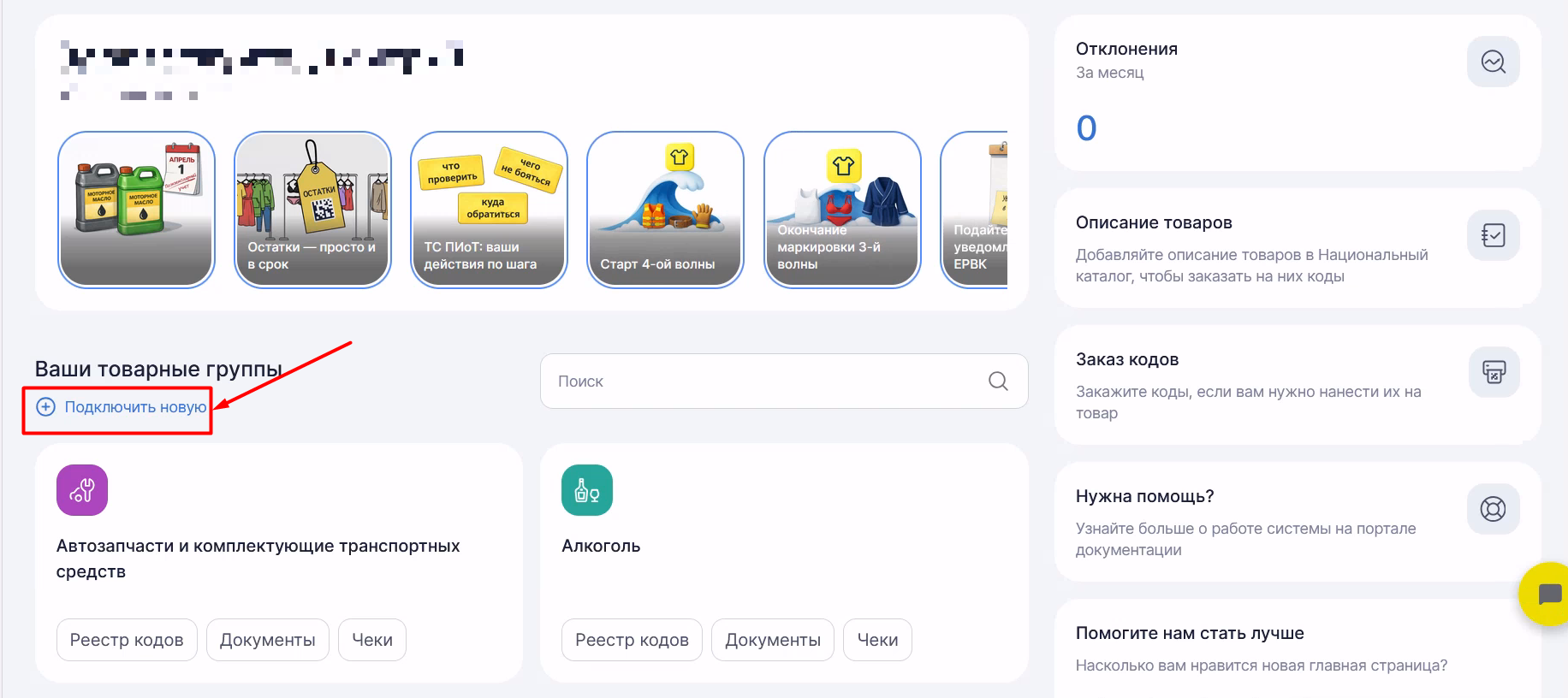Click the Заказ кодов icon
The width and height of the screenshot is (1568, 698).
pos(1494,372)
